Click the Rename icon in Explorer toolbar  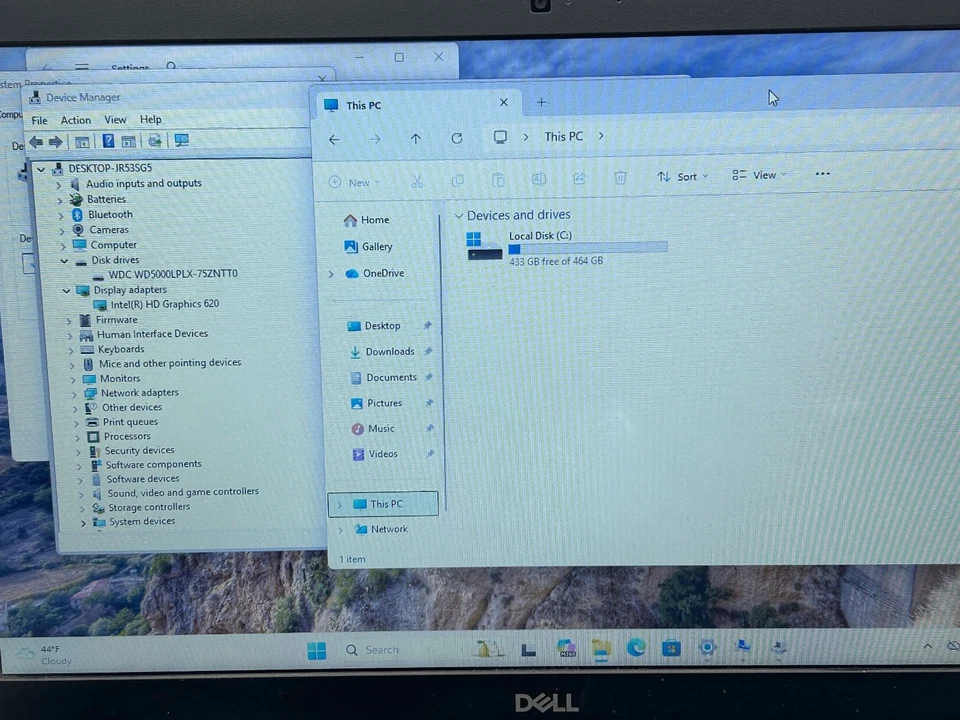tap(539, 179)
